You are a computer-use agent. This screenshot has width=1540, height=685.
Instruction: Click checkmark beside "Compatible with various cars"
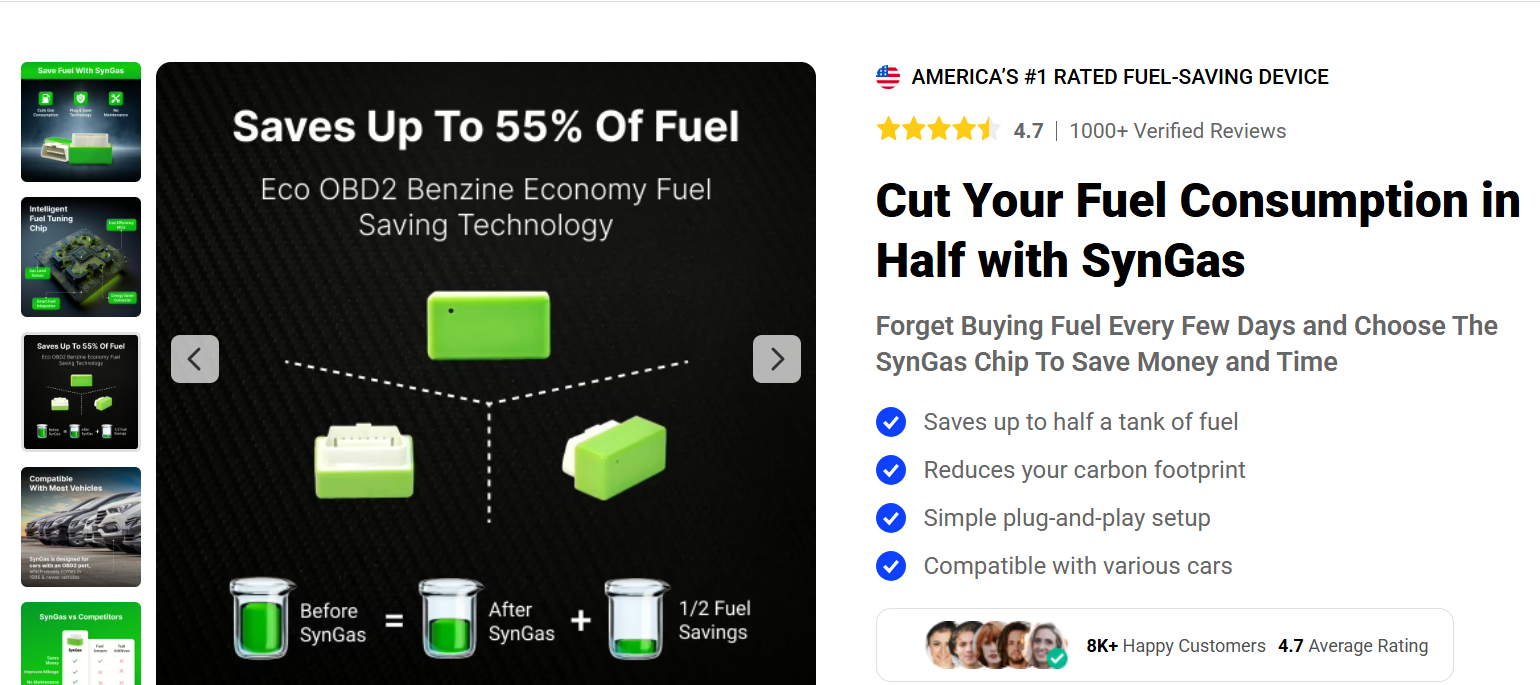891,566
